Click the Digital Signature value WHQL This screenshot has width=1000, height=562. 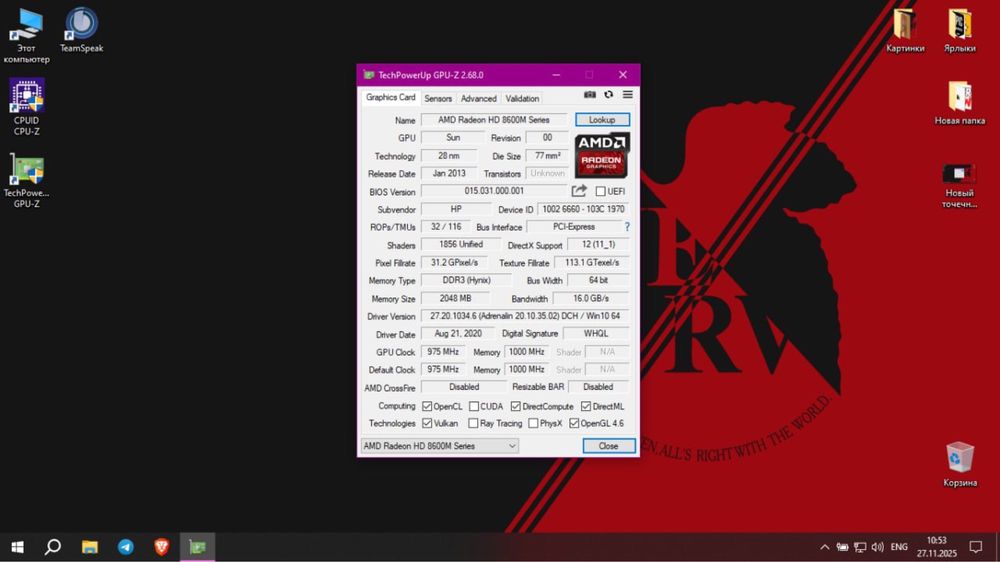(x=596, y=333)
